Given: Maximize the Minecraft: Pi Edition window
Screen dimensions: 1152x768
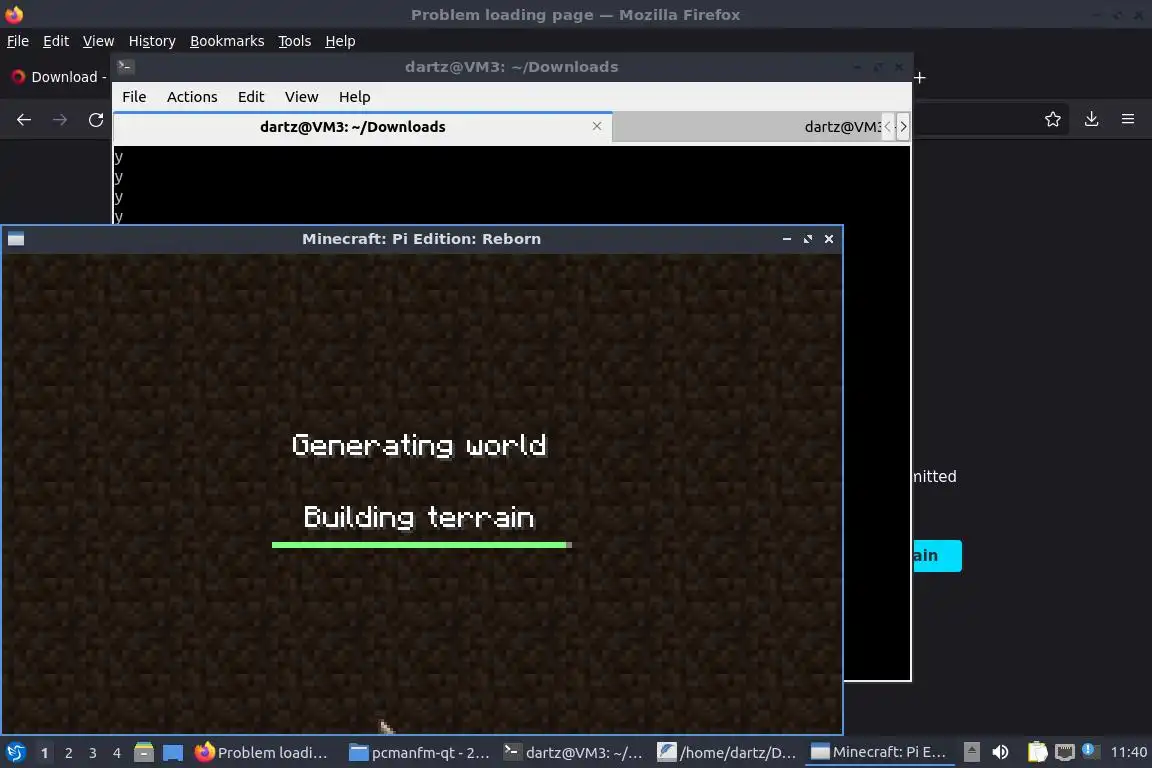Looking at the screenshot, I should 808,239.
